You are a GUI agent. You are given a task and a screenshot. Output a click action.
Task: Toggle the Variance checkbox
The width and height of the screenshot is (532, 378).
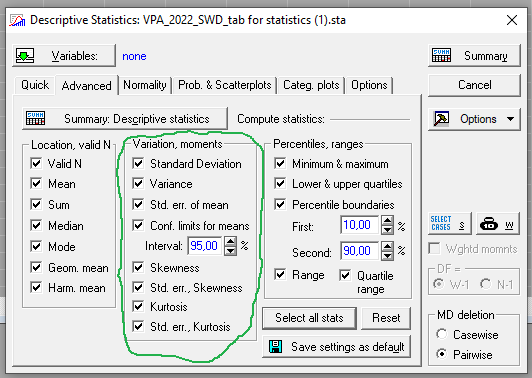(x=138, y=184)
